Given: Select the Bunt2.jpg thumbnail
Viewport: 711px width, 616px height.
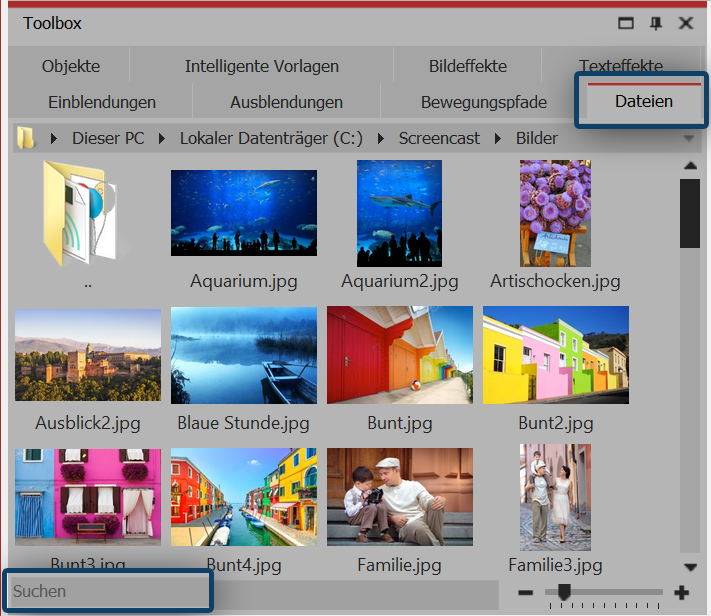Looking at the screenshot, I should [555, 355].
